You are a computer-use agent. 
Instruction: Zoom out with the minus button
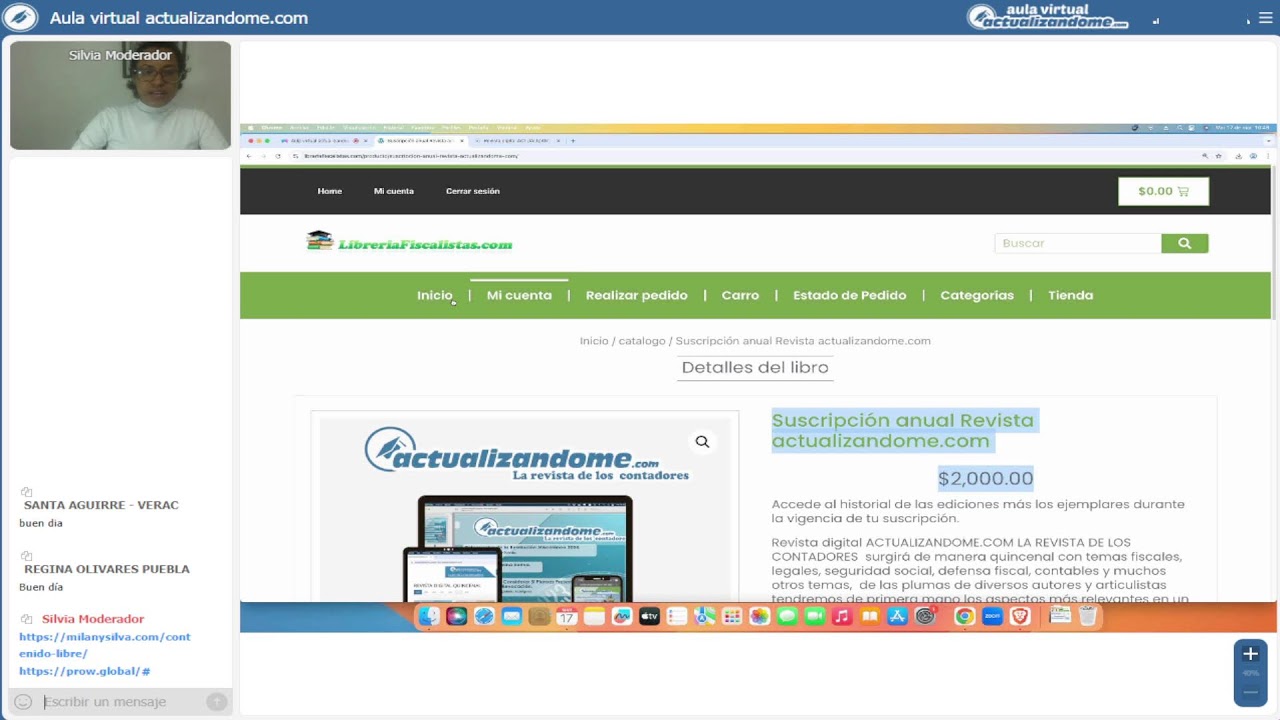click(1250, 692)
